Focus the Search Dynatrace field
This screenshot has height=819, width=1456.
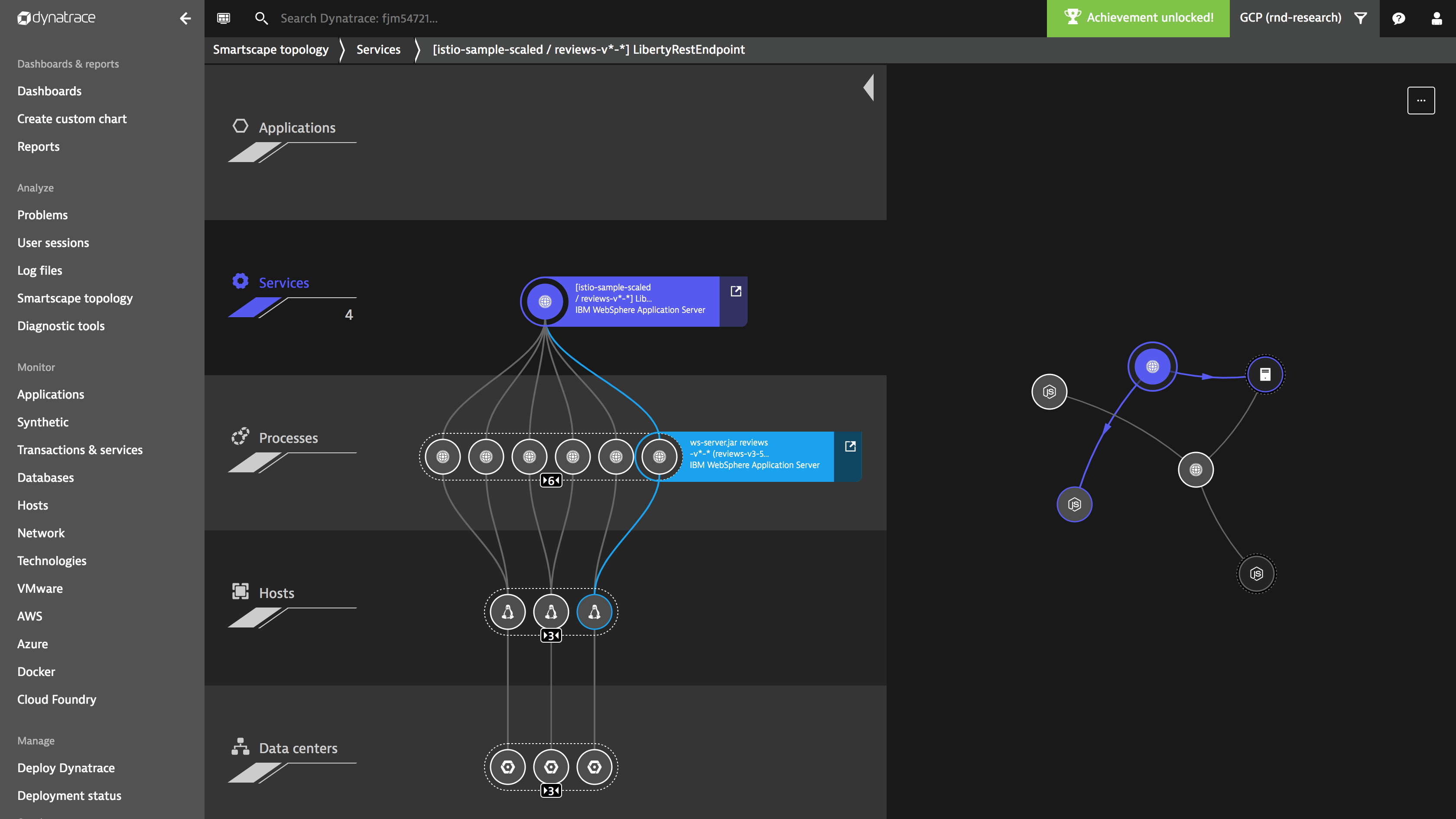click(x=359, y=18)
